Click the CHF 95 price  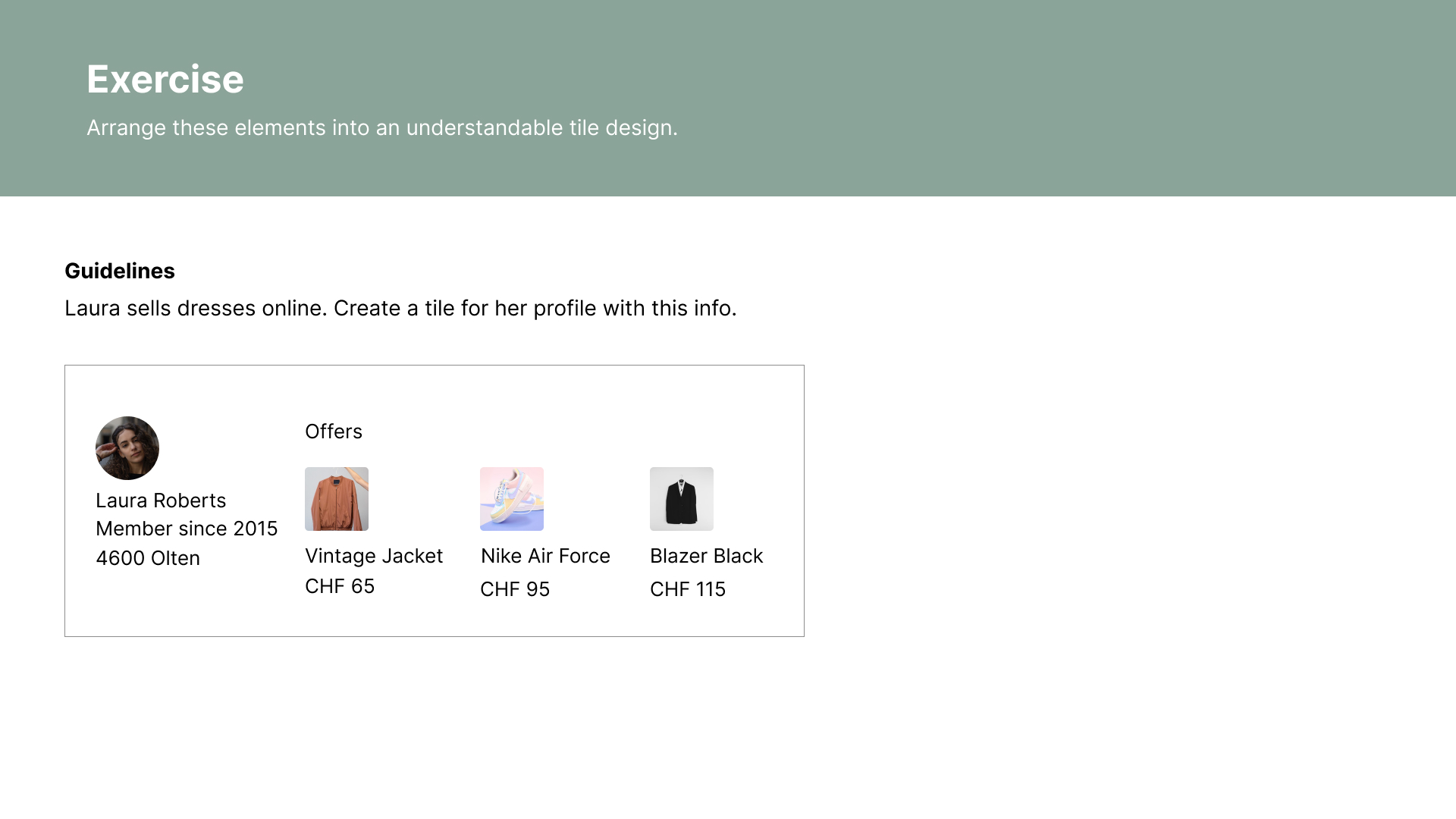tap(515, 589)
